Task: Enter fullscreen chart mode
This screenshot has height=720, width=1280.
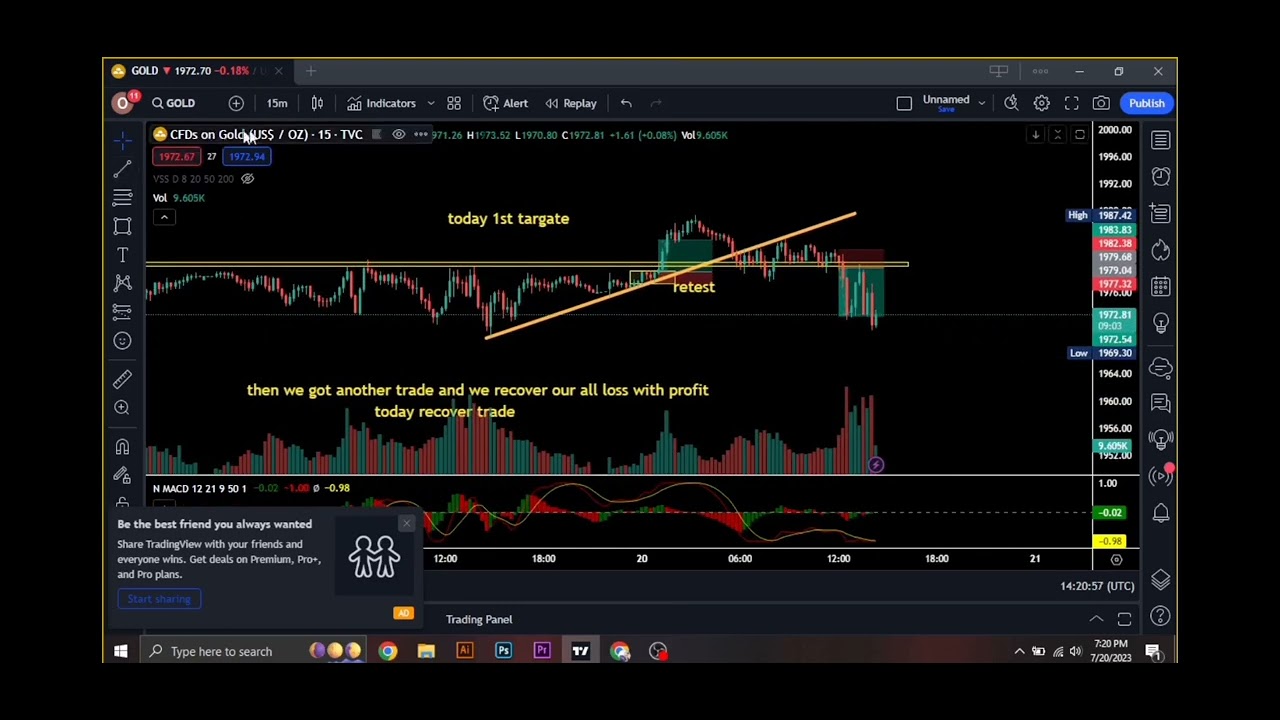Action: tap(1071, 103)
